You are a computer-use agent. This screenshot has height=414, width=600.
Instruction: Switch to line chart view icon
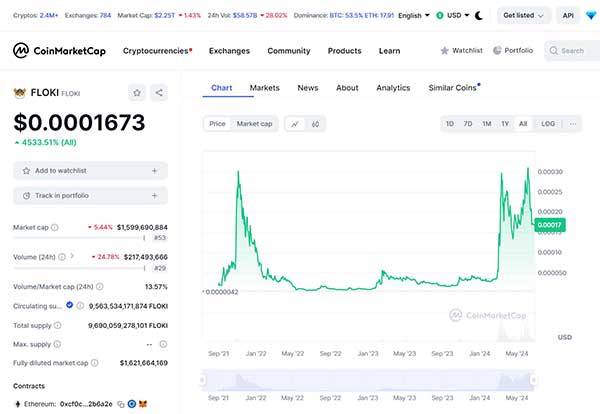point(295,124)
